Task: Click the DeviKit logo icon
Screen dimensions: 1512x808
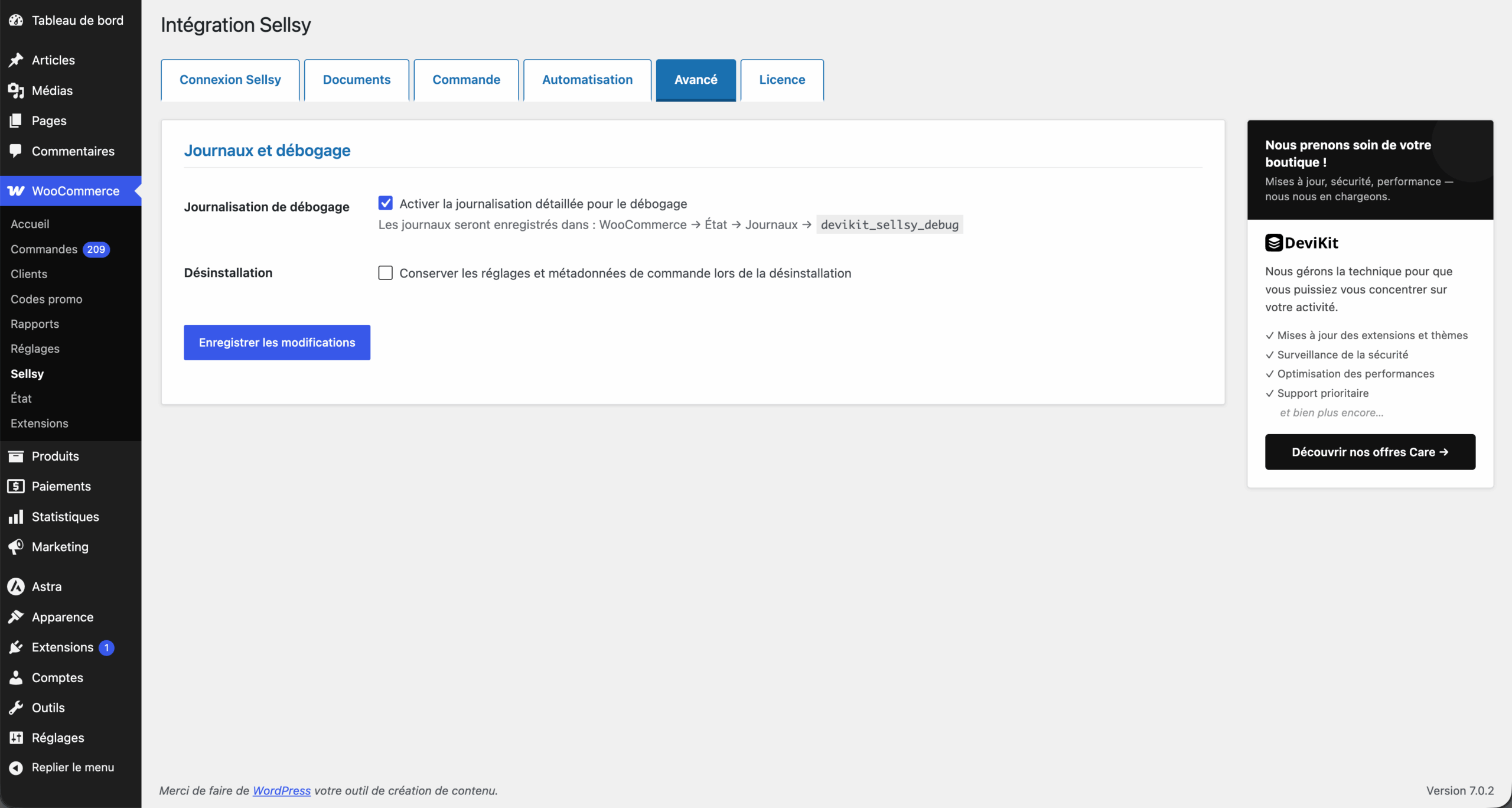Action: coord(1274,243)
